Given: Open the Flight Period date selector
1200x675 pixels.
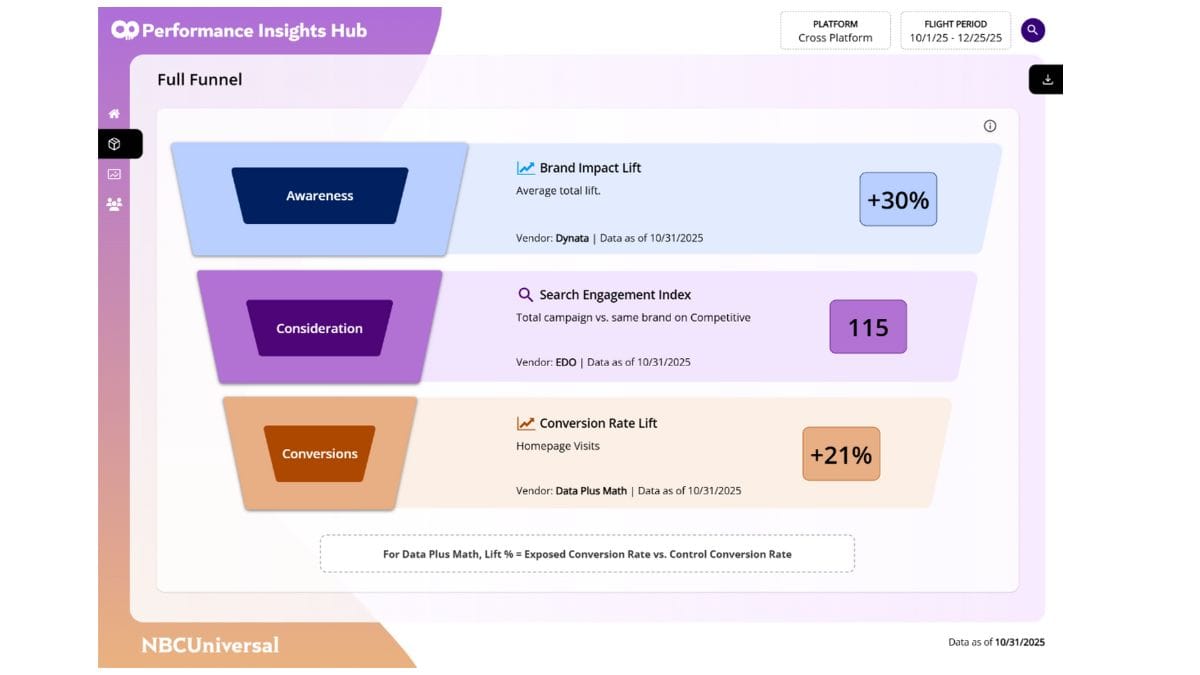Looking at the screenshot, I should point(955,31).
